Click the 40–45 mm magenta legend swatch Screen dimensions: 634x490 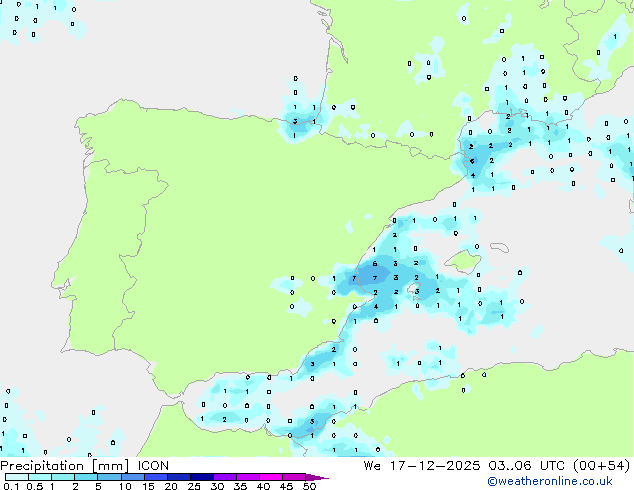click(271, 477)
